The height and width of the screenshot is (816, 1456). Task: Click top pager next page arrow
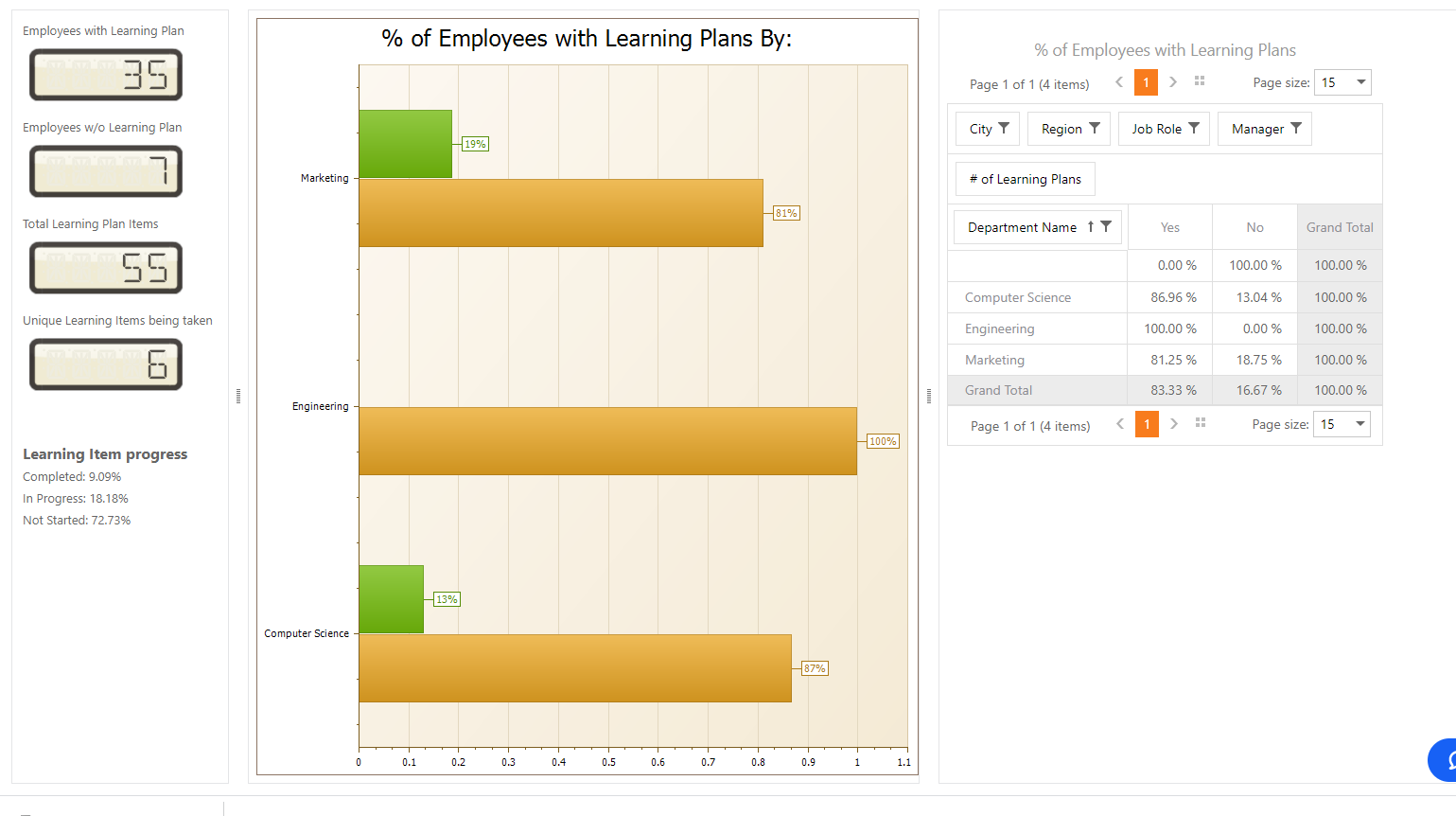point(1173,82)
